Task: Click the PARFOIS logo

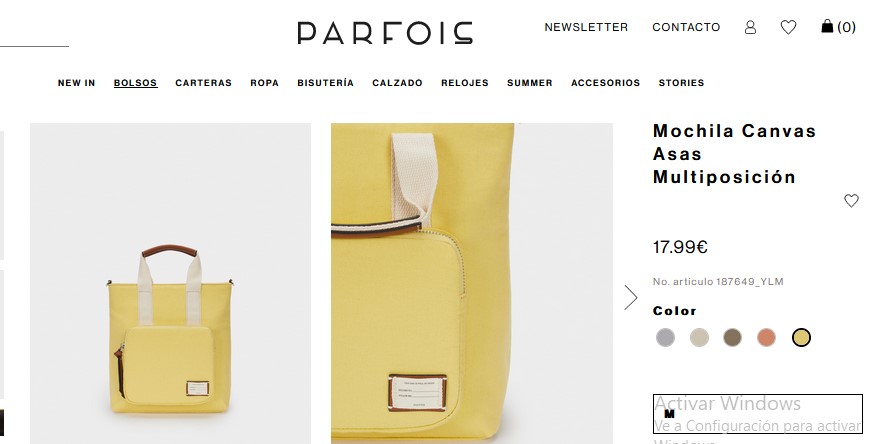Action: tap(385, 33)
